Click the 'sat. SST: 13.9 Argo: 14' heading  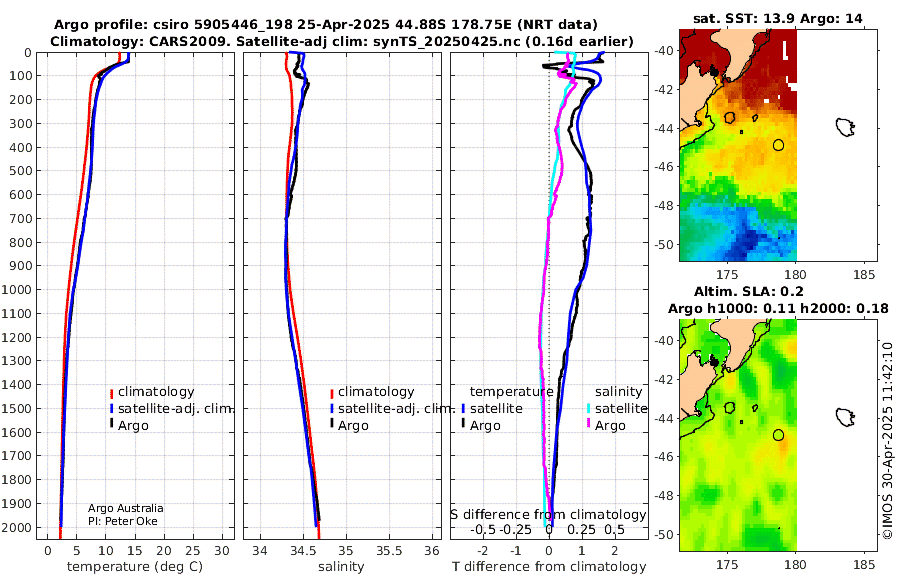tap(778, 18)
